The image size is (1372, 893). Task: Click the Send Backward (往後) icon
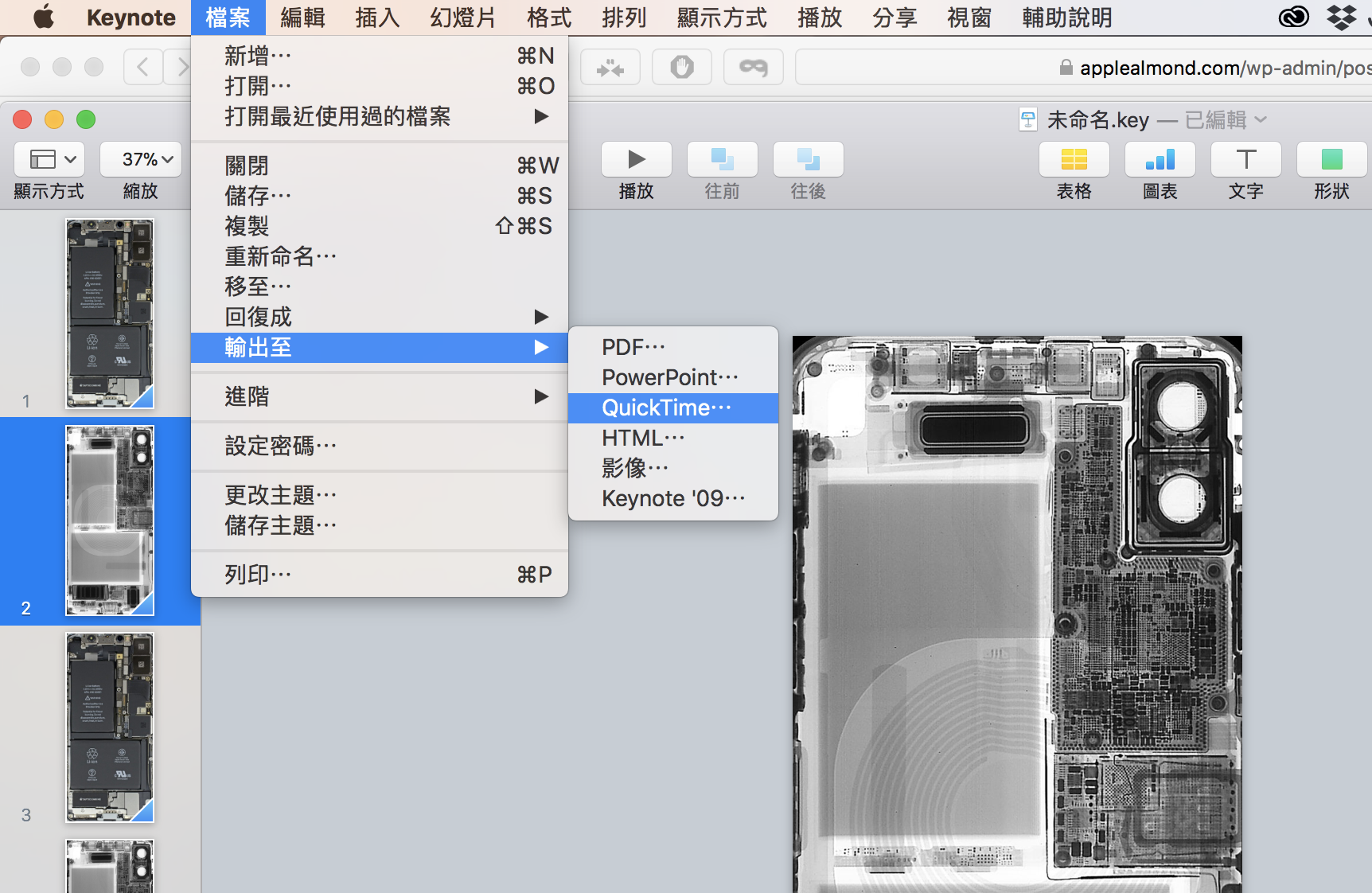(809, 159)
